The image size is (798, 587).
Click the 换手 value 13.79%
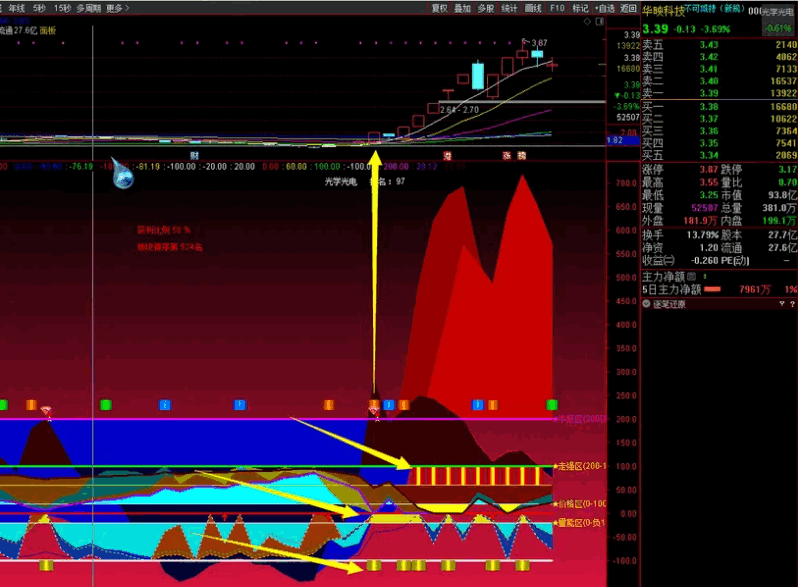pos(702,235)
